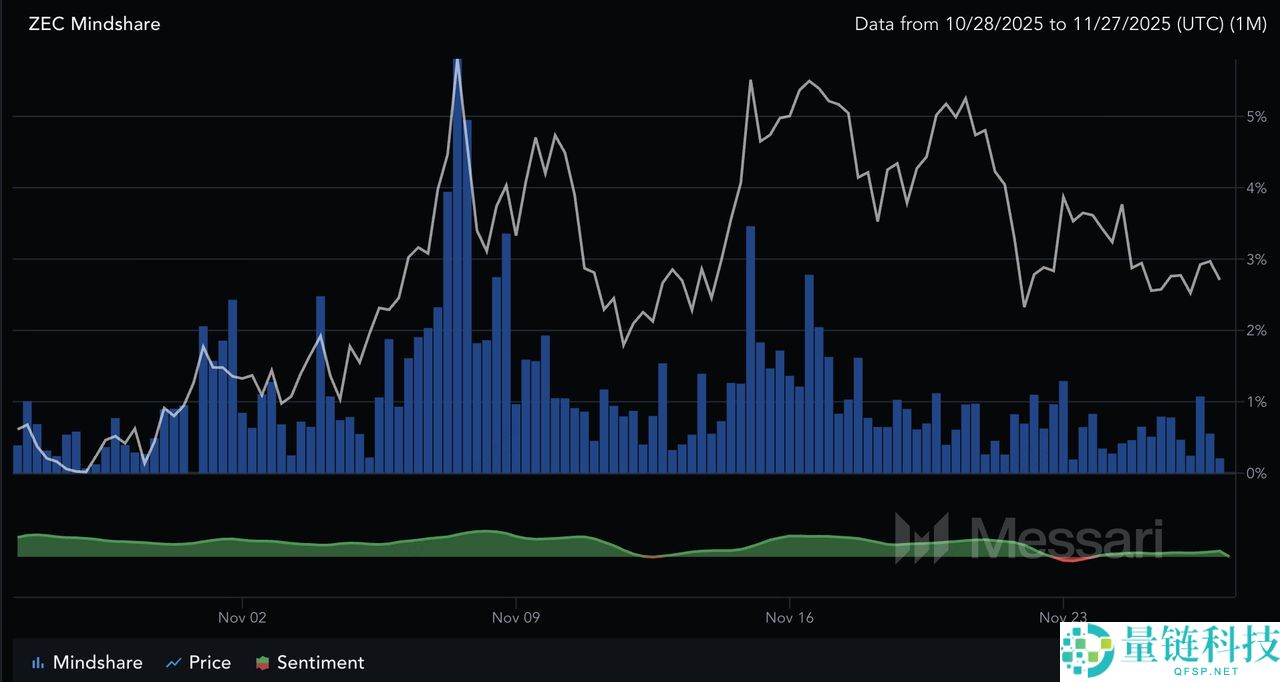1280x682 pixels.
Task: Click the Nov 16 axis label
Action: [x=789, y=618]
